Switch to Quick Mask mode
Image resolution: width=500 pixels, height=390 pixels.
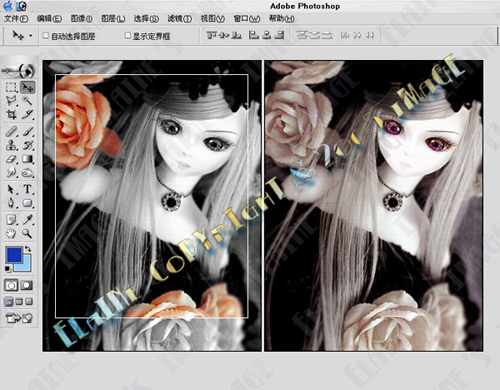(27, 285)
